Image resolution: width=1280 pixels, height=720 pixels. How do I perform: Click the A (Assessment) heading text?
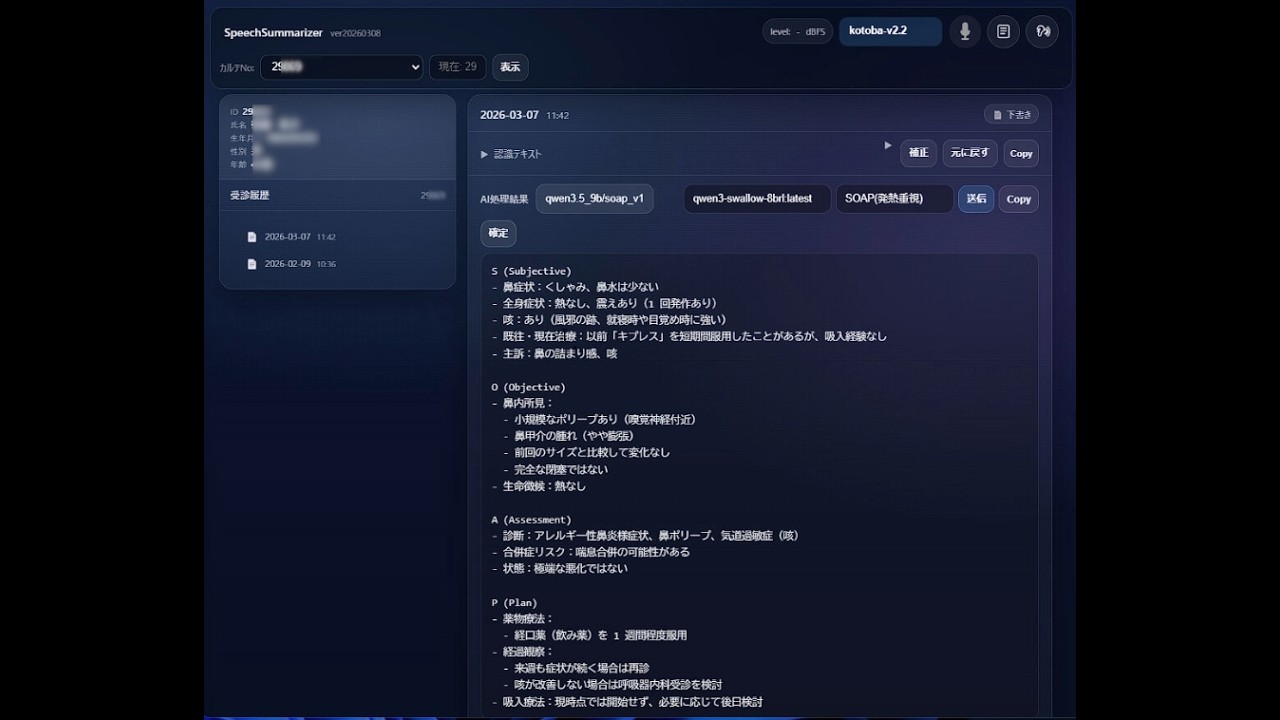(x=532, y=520)
